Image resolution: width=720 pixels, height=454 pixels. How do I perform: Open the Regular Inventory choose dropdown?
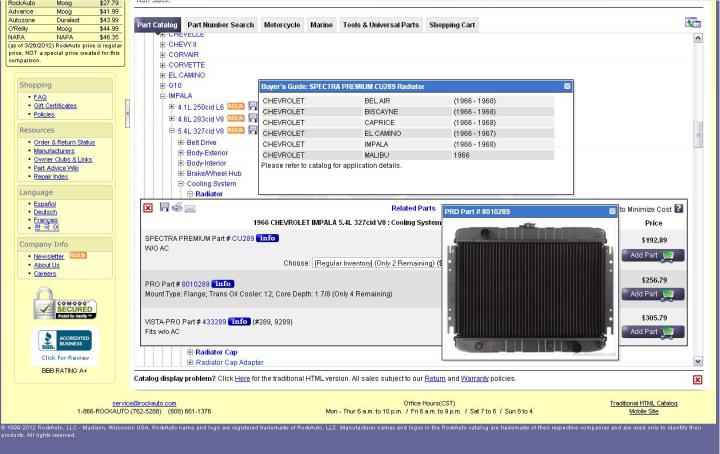pos(377,263)
